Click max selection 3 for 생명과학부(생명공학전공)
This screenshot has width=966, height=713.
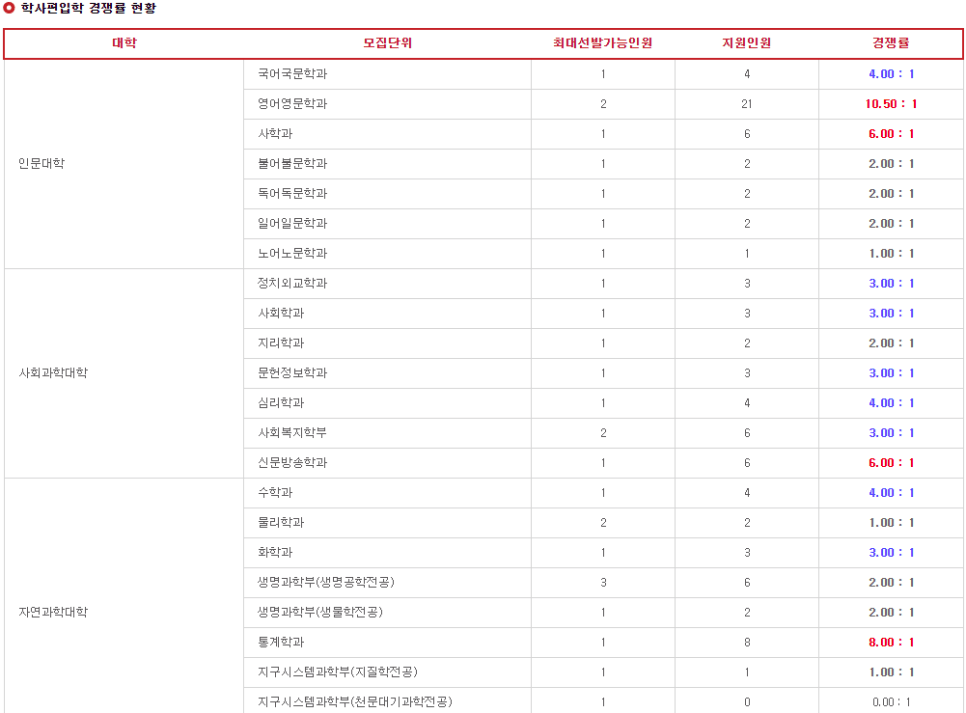point(603,582)
